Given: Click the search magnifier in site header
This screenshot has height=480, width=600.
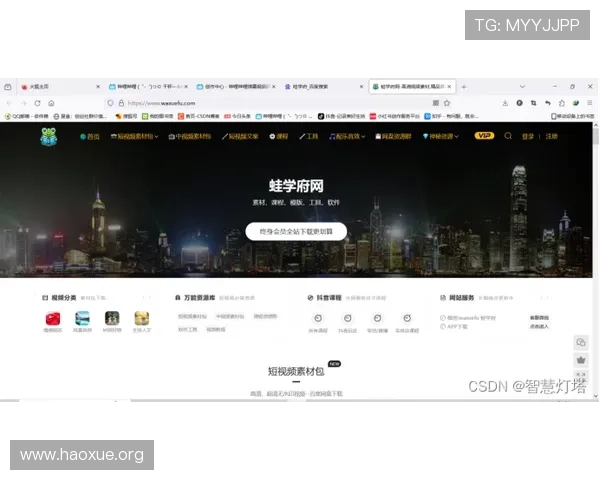Looking at the screenshot, I should click(508, 136).
